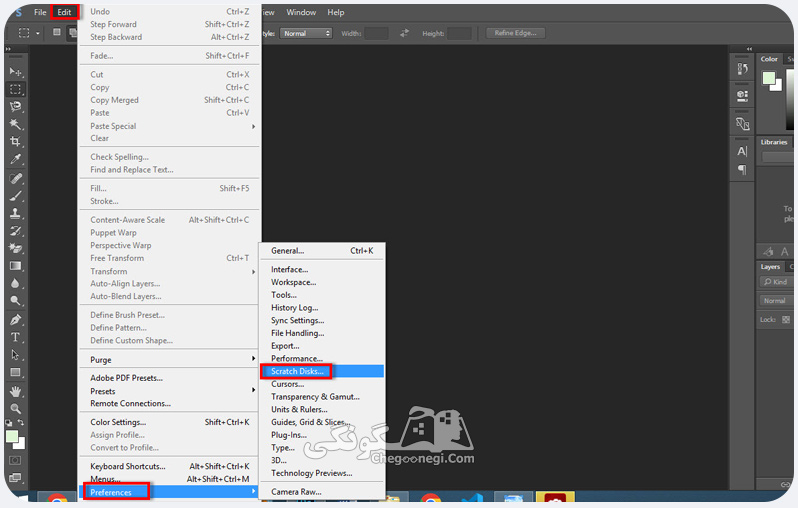Select the Magic Wand tool
The image size is (798, 508).
(x=15, y=124)
